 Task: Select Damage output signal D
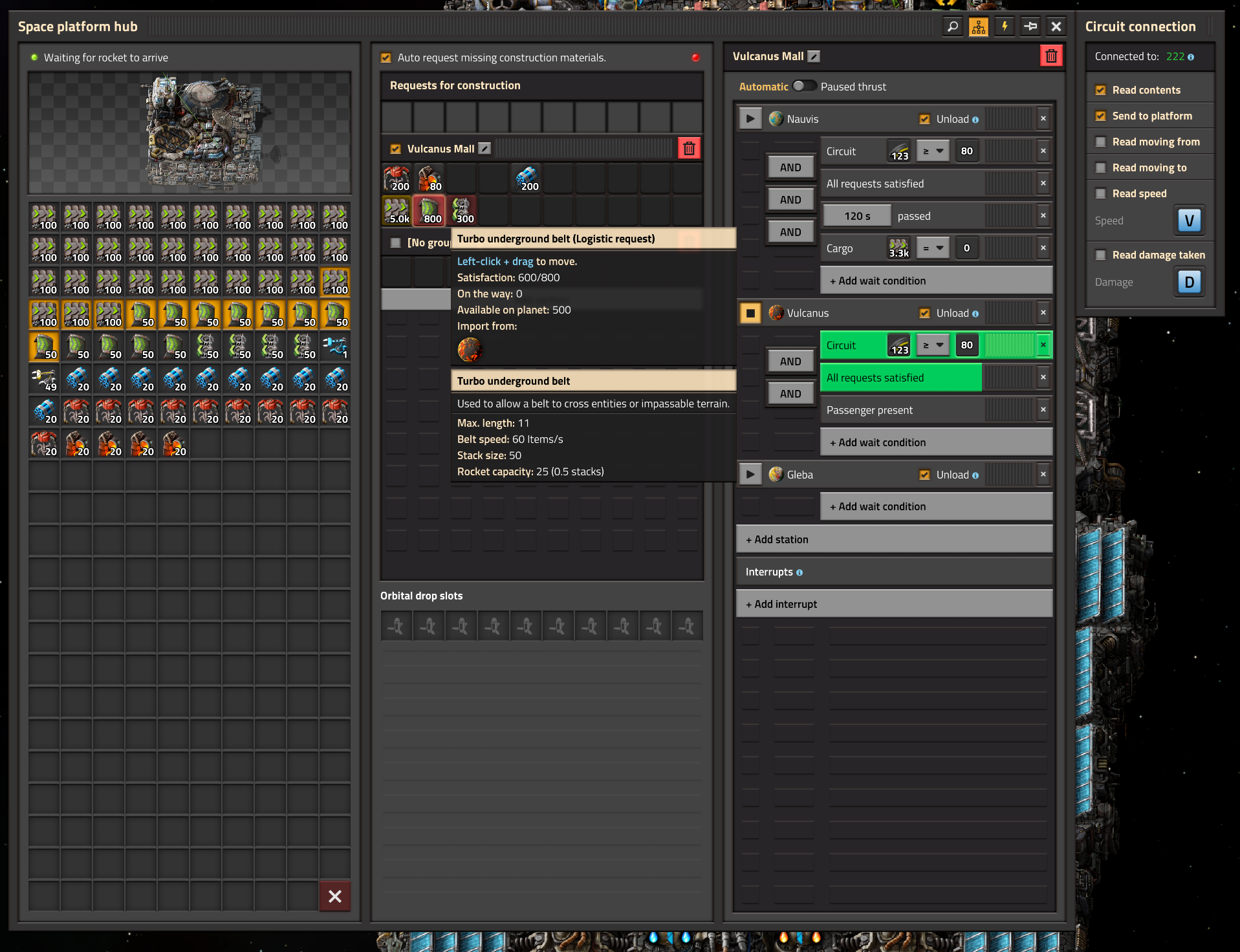(x=1189, y=282)
